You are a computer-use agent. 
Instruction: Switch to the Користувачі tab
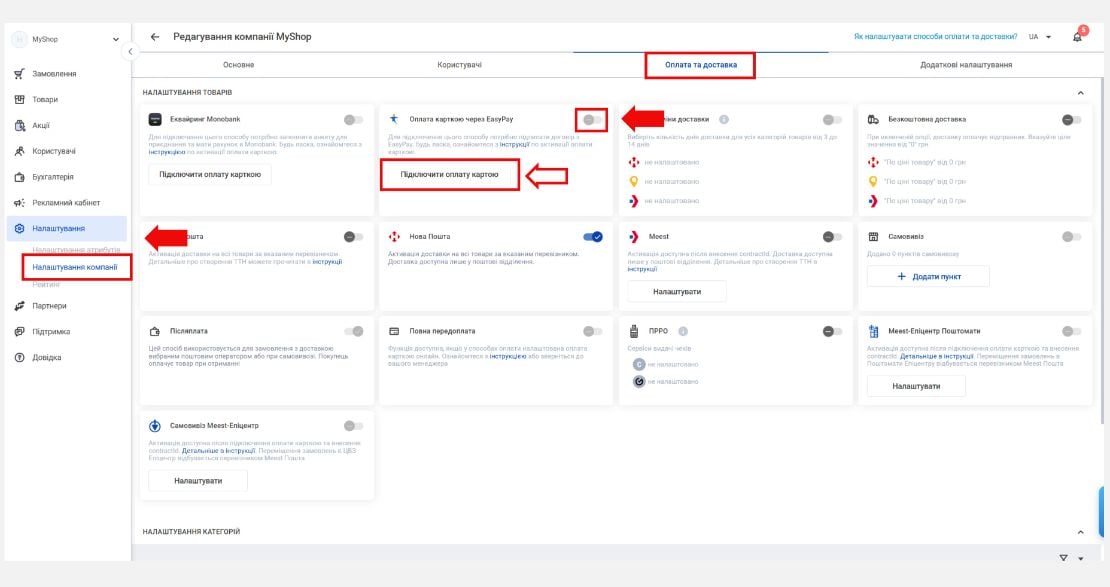coord(459,64)
